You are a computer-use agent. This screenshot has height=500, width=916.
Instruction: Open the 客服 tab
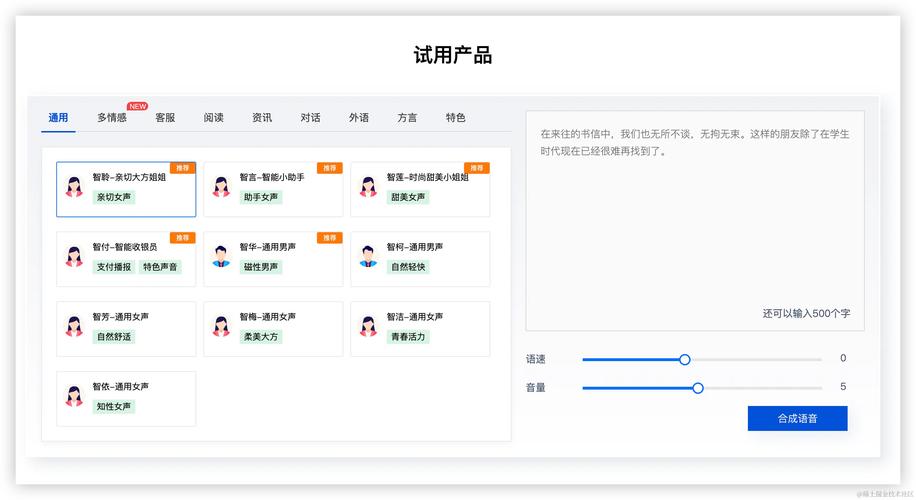165,118
